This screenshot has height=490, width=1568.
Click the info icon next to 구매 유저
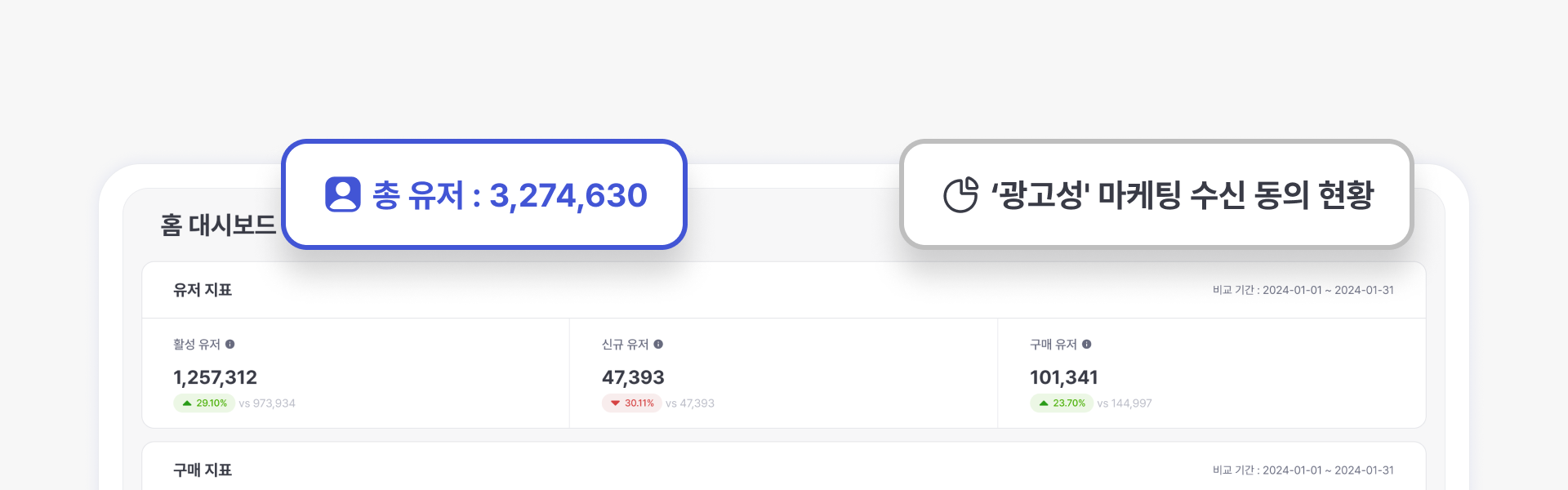[x=1086, y=345]
